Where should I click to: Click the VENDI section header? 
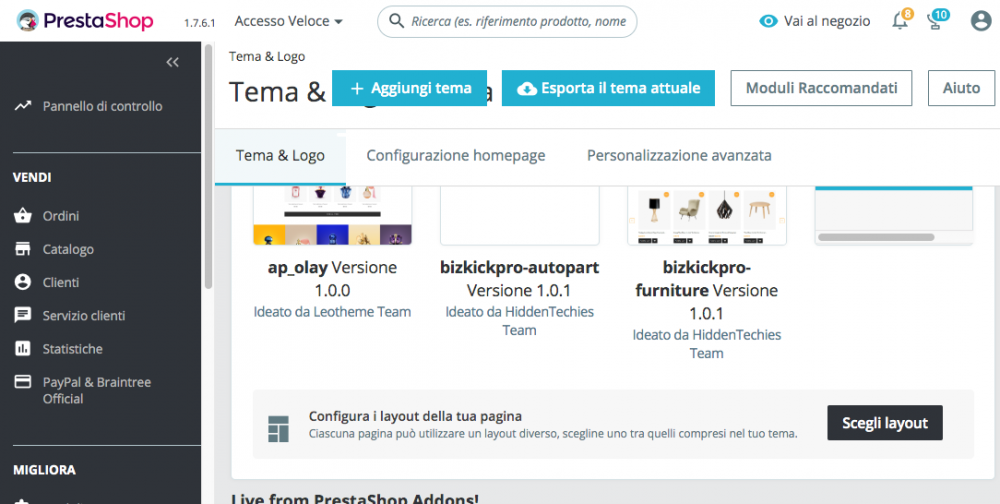pos(32,177)
